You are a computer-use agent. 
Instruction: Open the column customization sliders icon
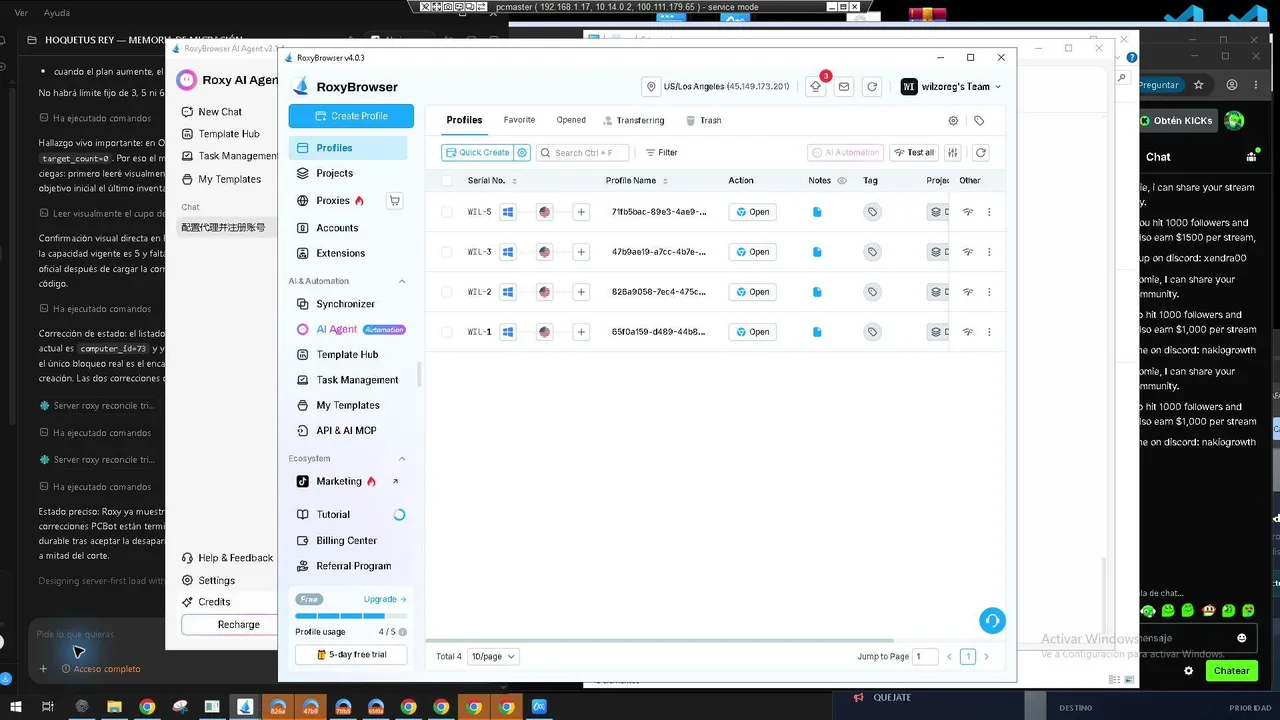click(x=953, y=153)
